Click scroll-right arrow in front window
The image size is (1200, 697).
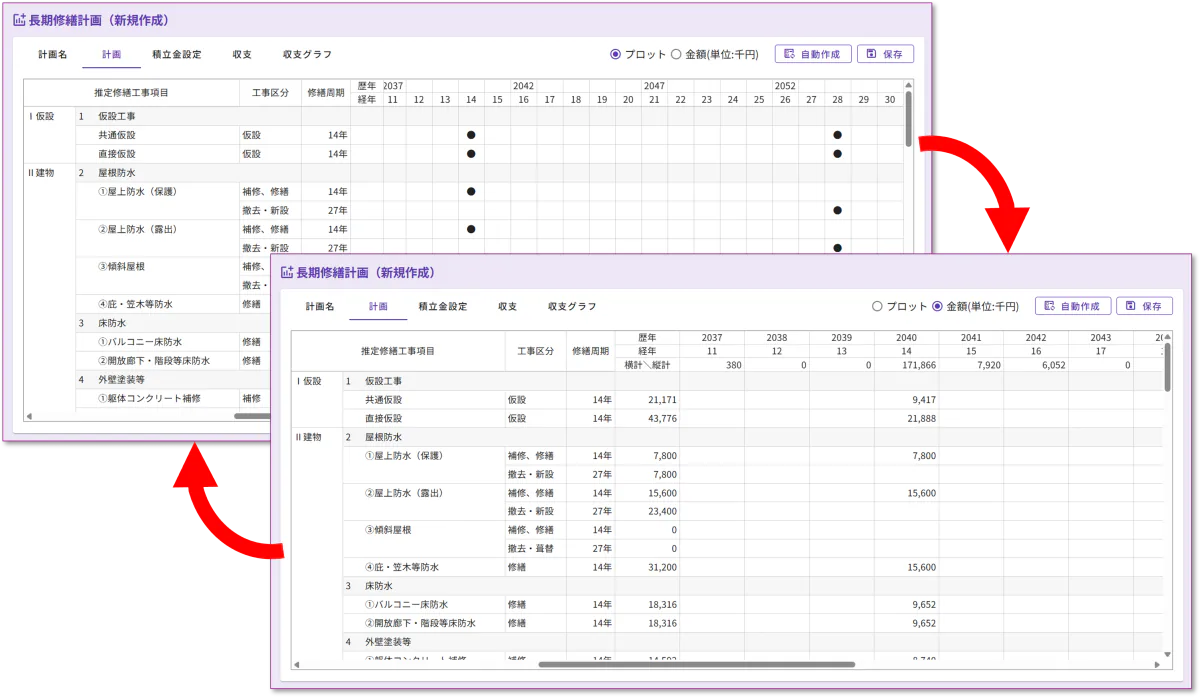point(1157,664)
